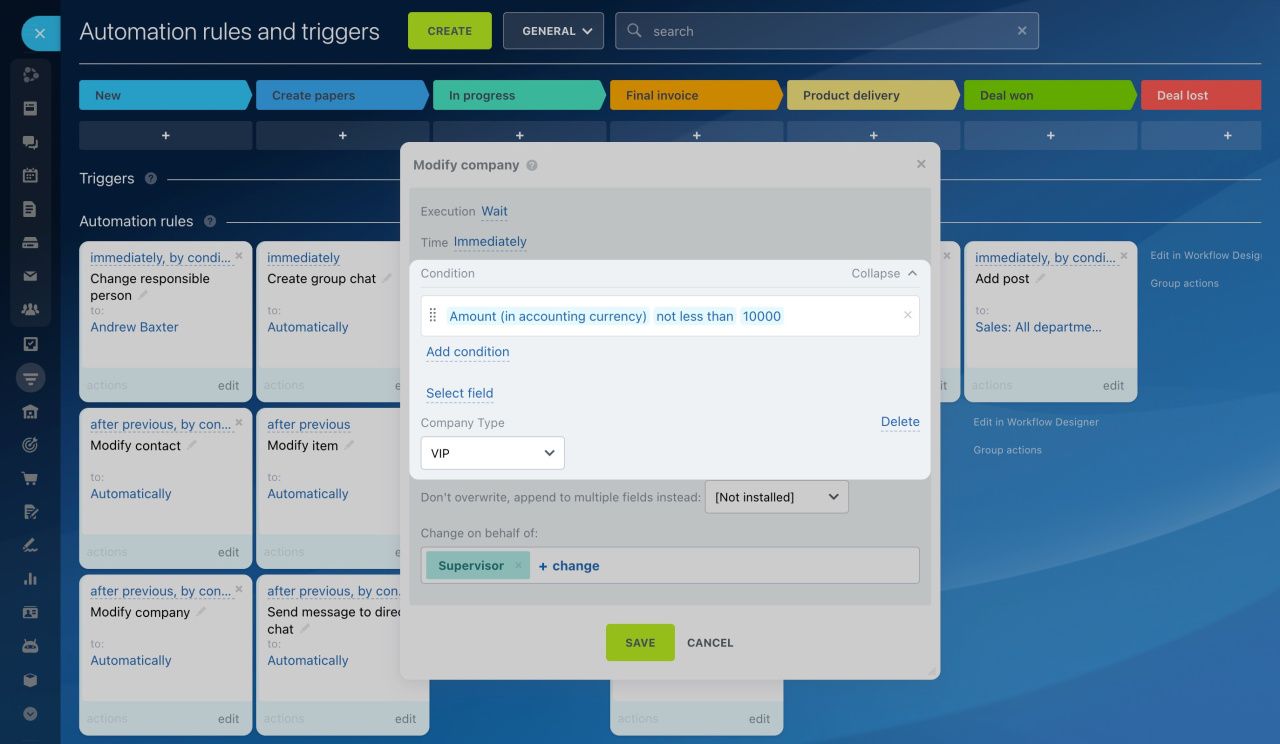Open the Marketing target icon in the sidebar
Screen dimensions: 1280x744
point(30,445)
